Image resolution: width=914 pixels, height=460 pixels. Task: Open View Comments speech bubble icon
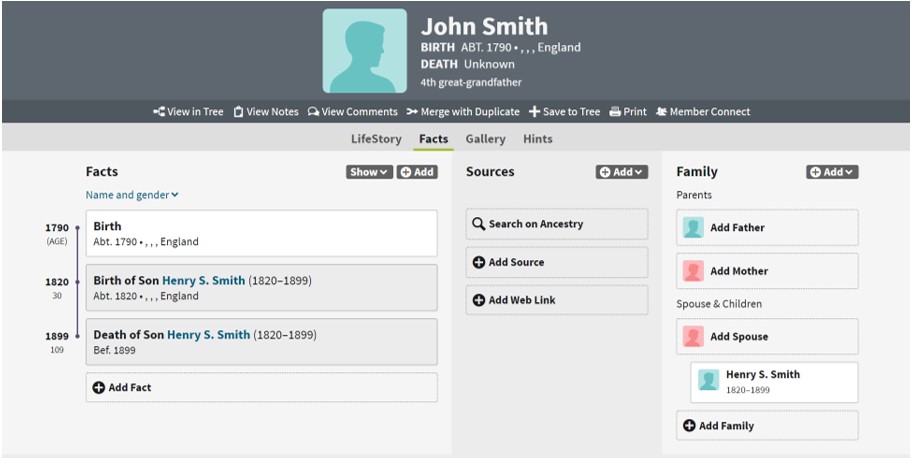[313, 112]
